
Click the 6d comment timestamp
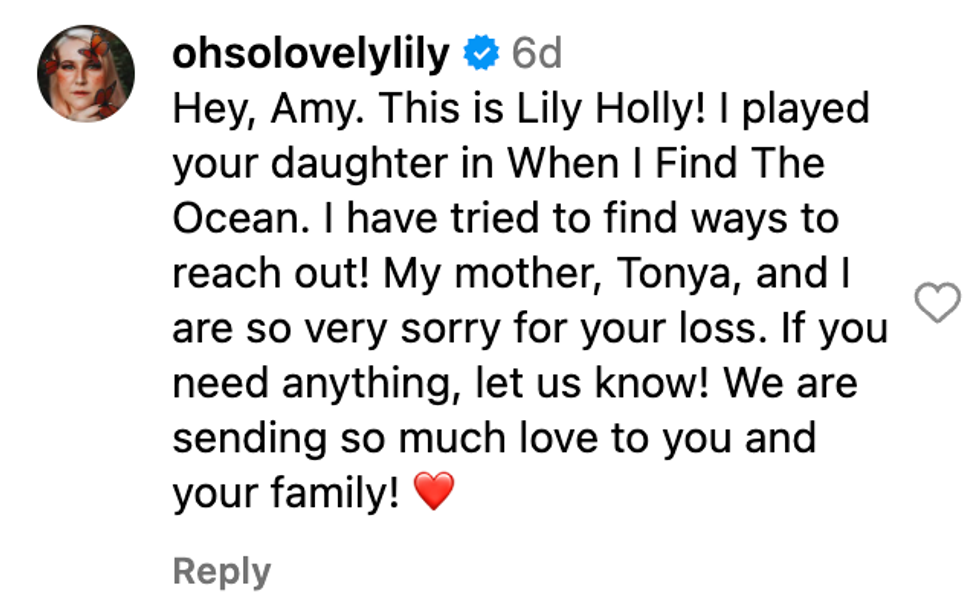pyautogui.click(x=536, y=55)
